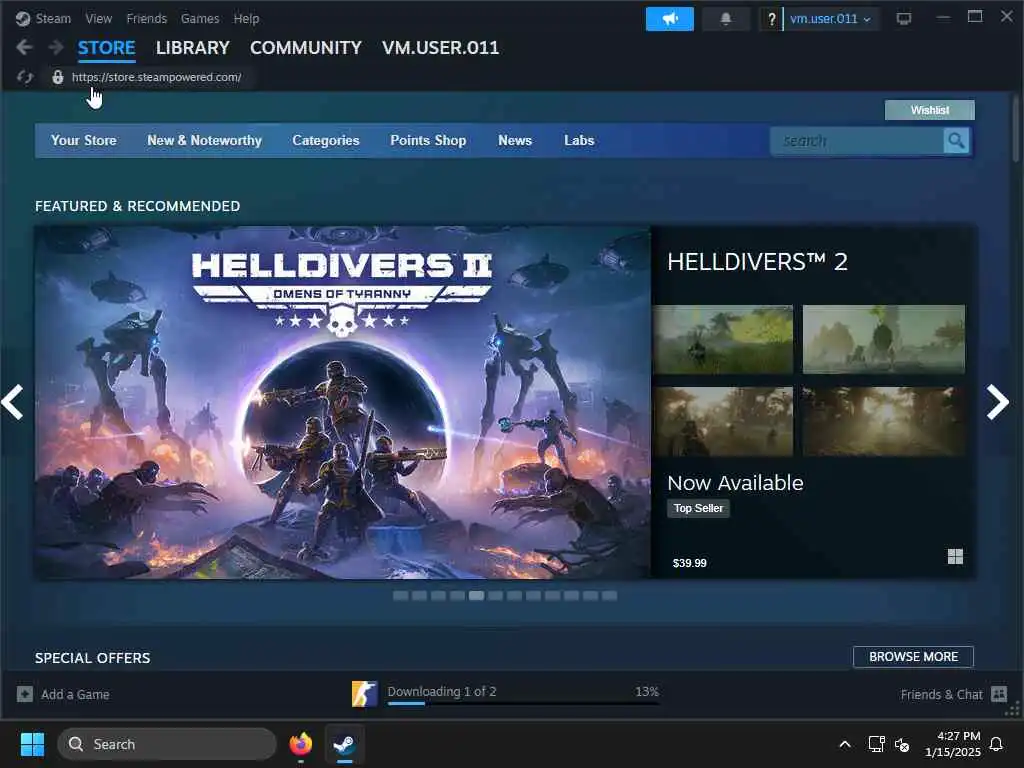Click the Windows platform icon on the Helldivers card
The width and height of the screenshot is (1024, 768).
[x=955, y=556]
